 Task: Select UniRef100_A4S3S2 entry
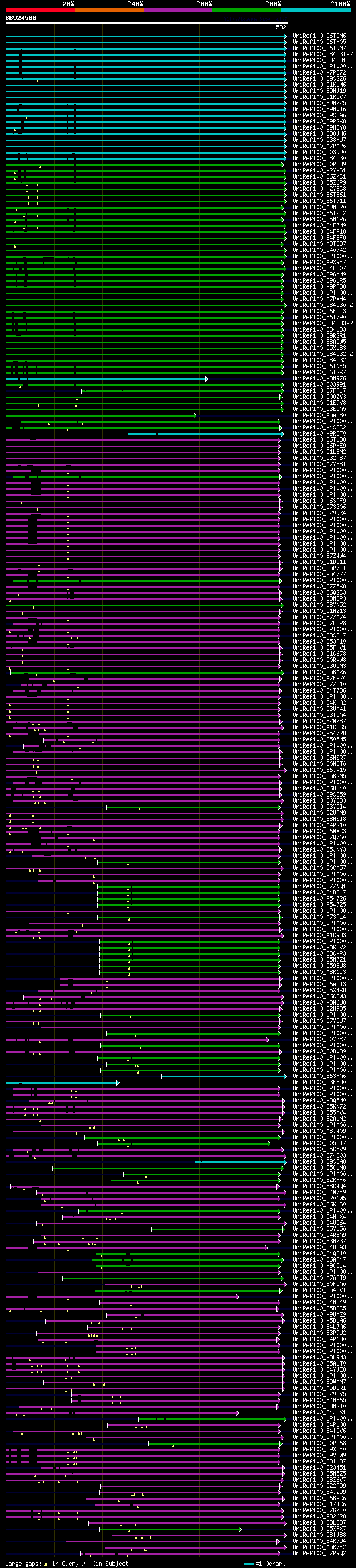pos(319,427)
